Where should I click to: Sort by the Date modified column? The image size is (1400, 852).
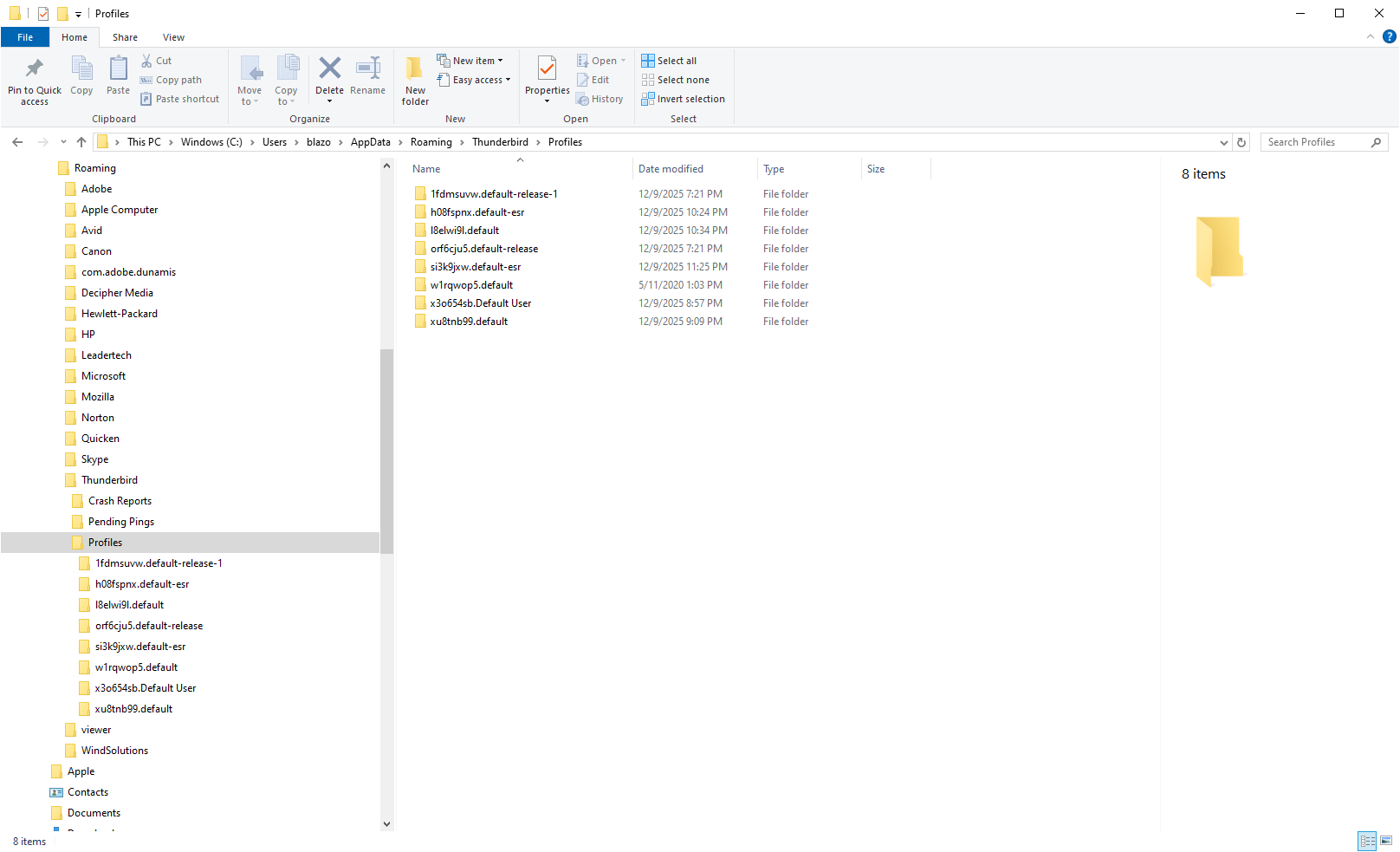pyautogui.click(x=696, y=169)
